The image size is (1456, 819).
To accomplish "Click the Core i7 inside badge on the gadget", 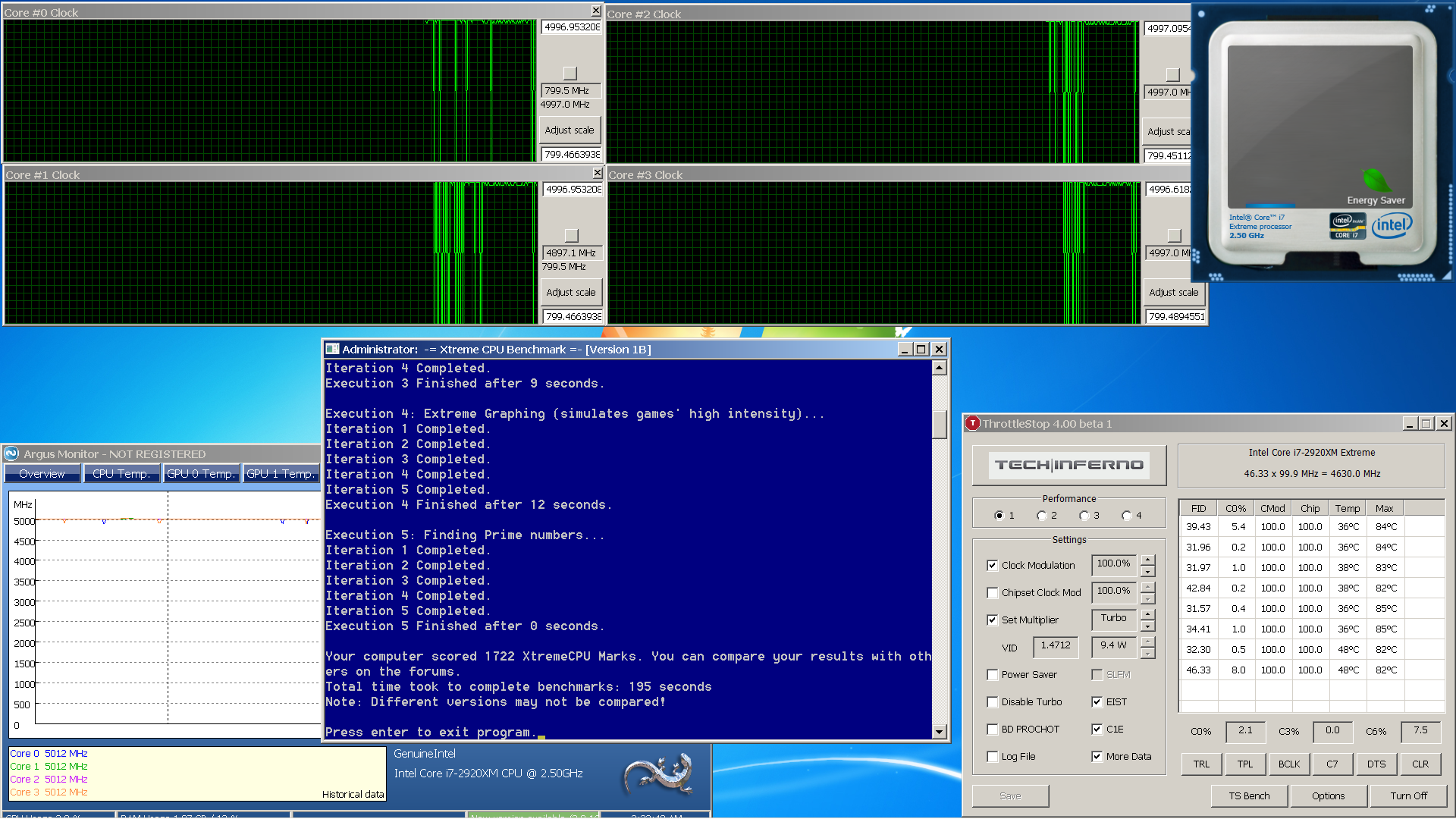I will click(1347, 225).
